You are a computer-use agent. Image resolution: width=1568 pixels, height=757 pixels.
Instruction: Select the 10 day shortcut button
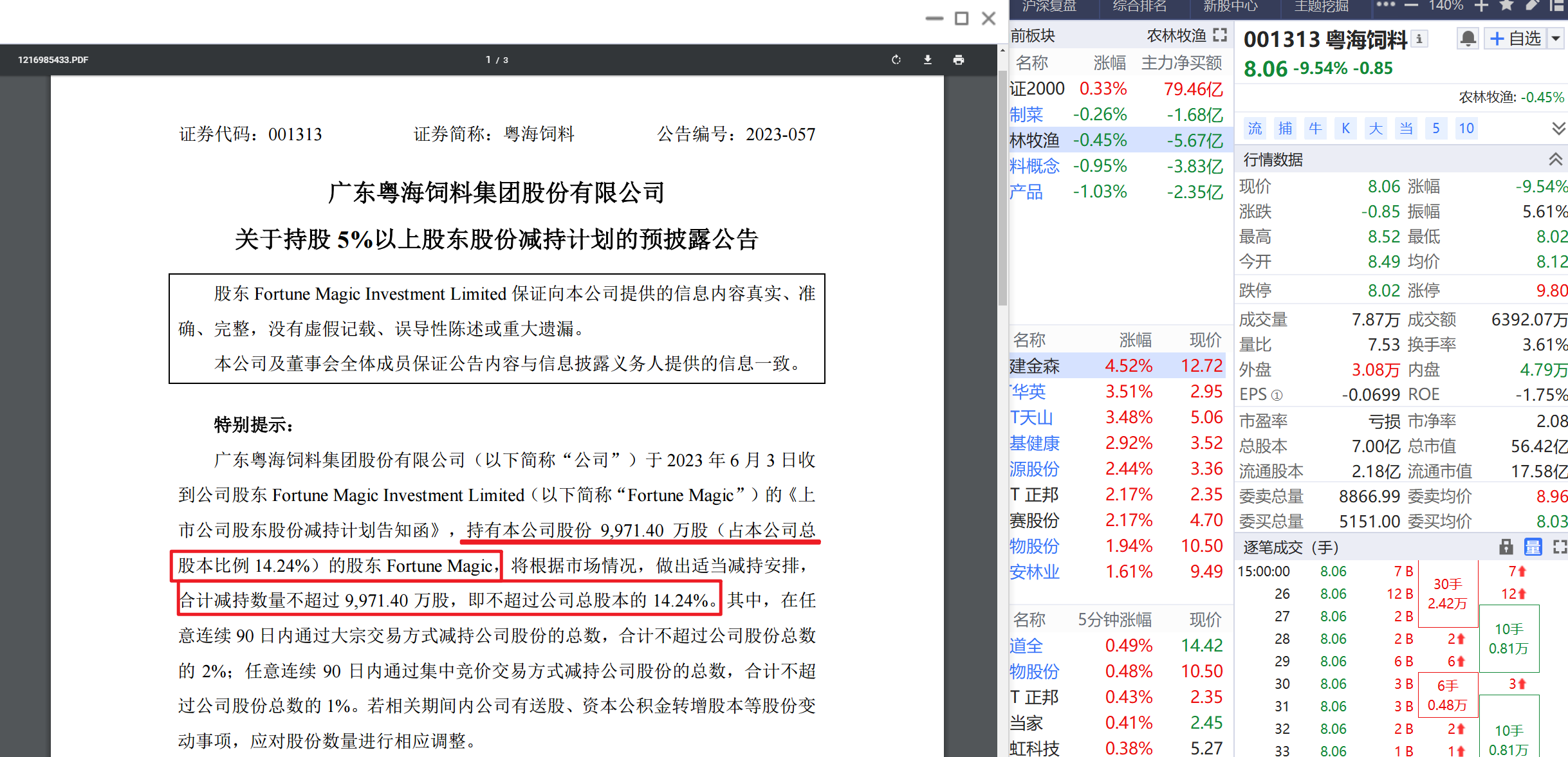click(x=1466, y=128)
